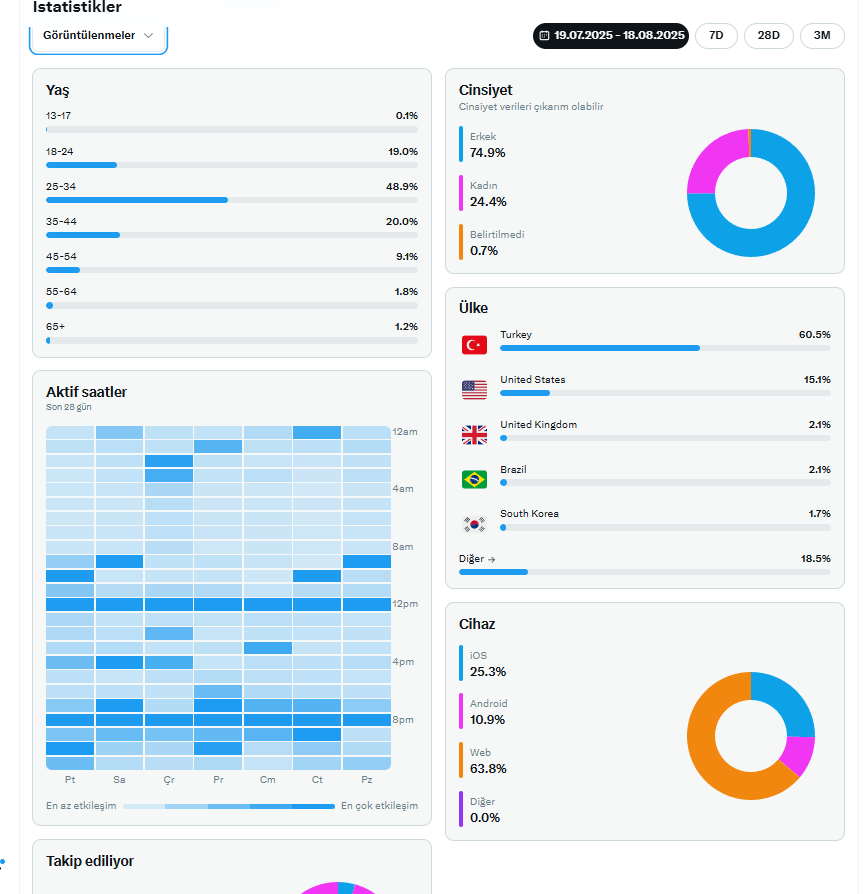Click the Cm day label in heatmap
This screenshot has height=894, width=866.
(267, 779)
